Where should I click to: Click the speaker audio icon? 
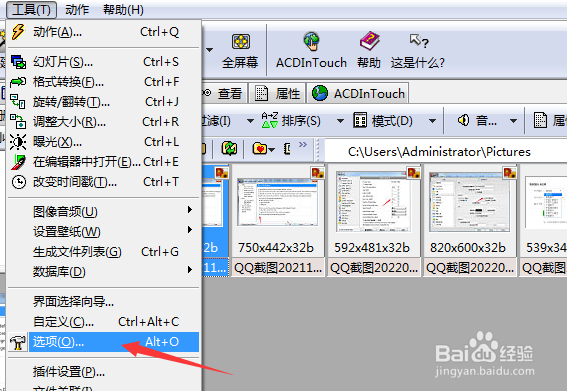[x=463, y=120]
